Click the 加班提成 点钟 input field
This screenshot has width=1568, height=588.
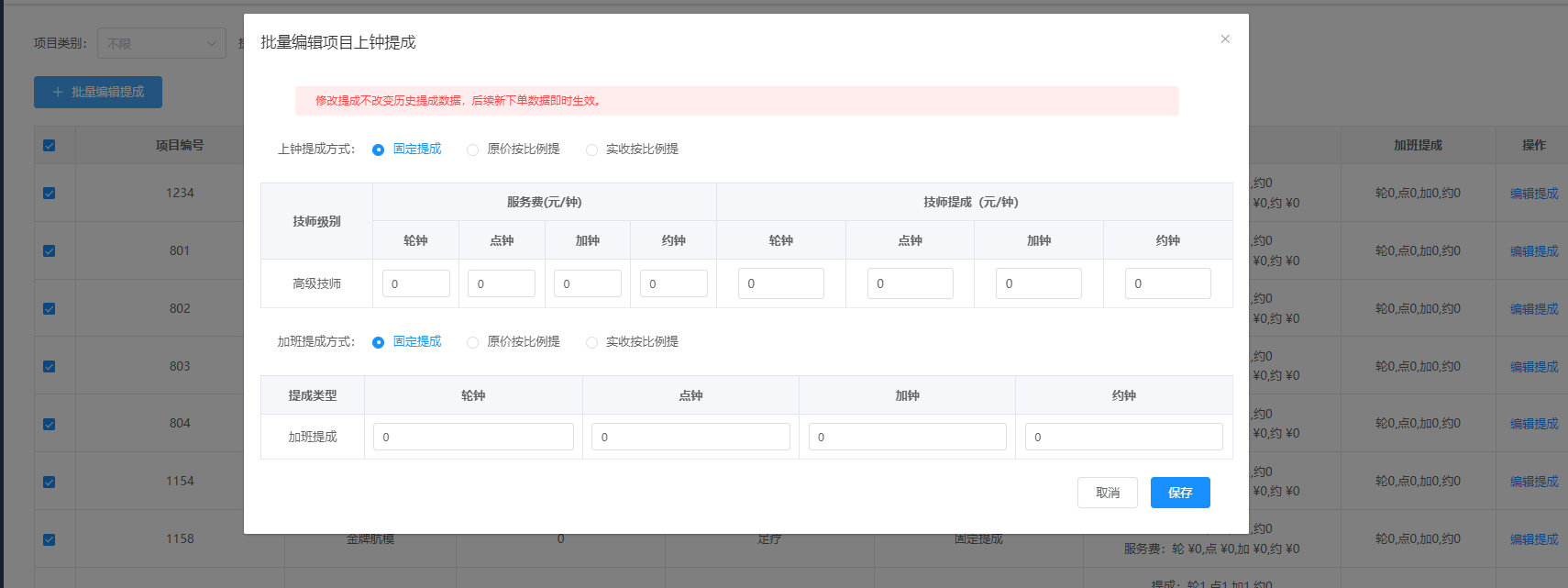690,437
